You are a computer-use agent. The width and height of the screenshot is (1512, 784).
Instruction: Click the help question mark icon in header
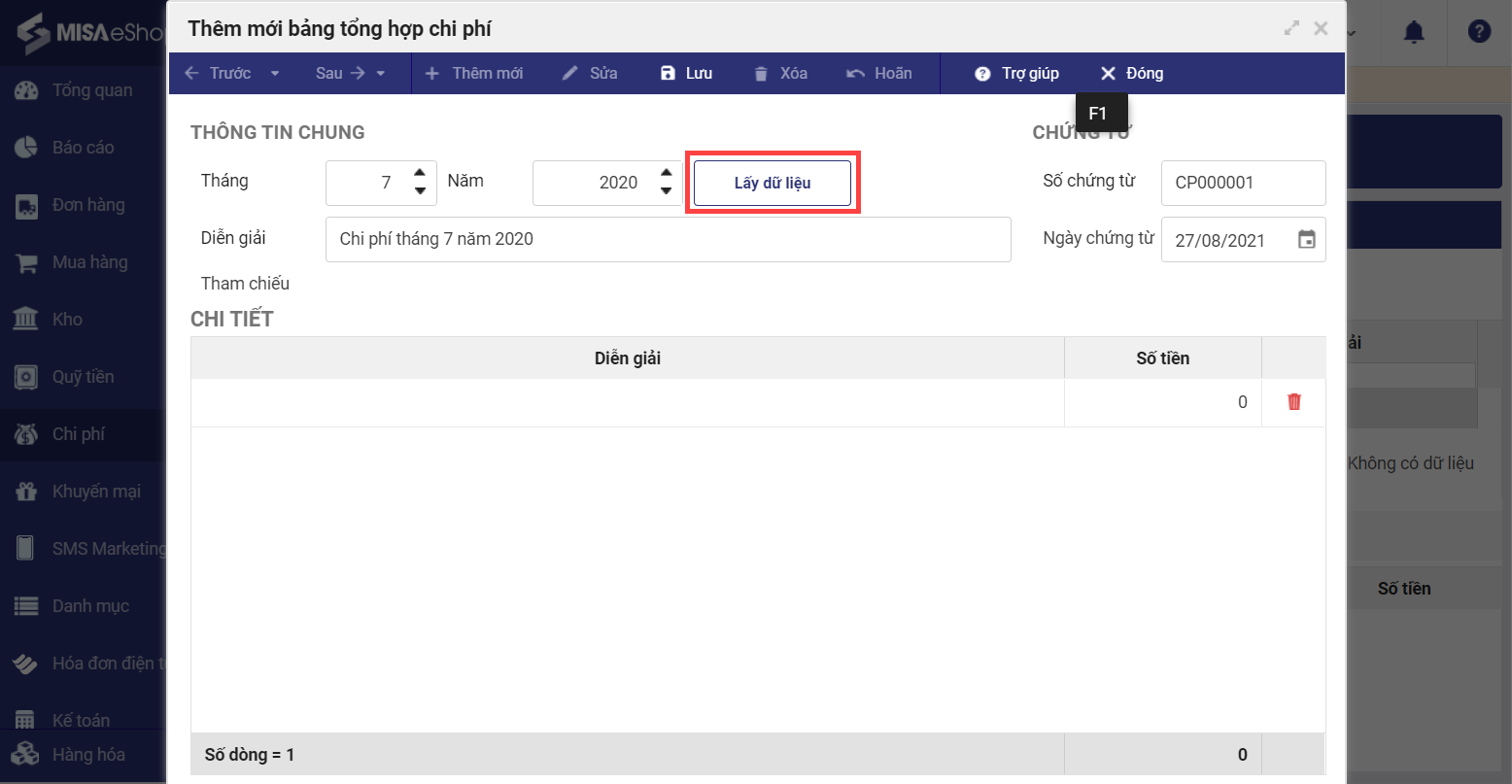coord(1479,32)
